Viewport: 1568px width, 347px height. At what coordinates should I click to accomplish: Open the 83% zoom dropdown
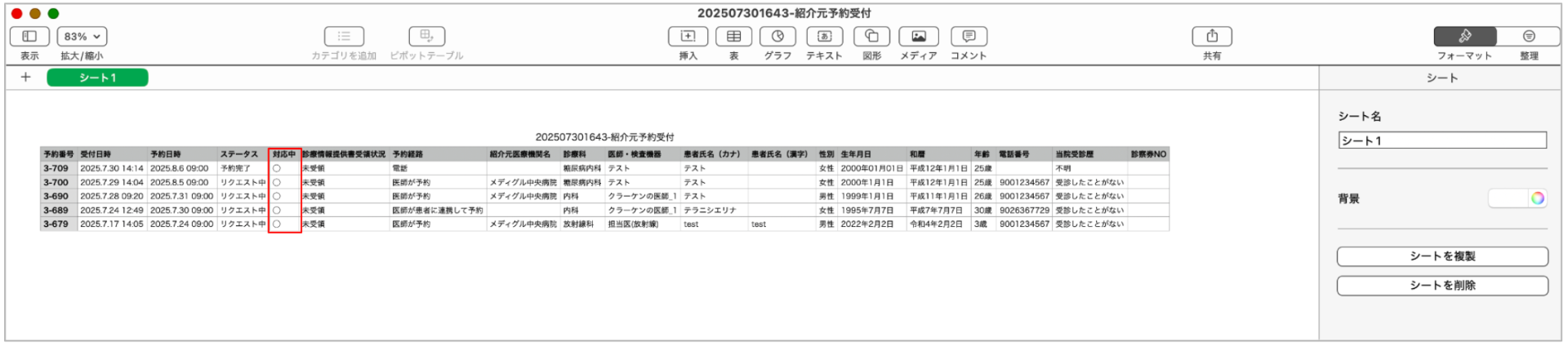point(82,37)
